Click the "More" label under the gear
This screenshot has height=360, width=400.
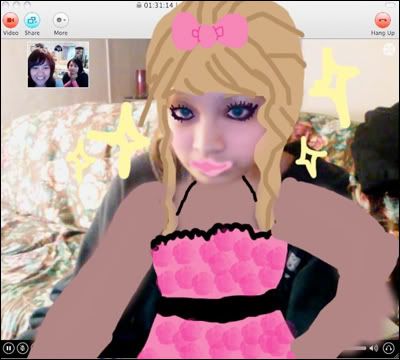61,33
